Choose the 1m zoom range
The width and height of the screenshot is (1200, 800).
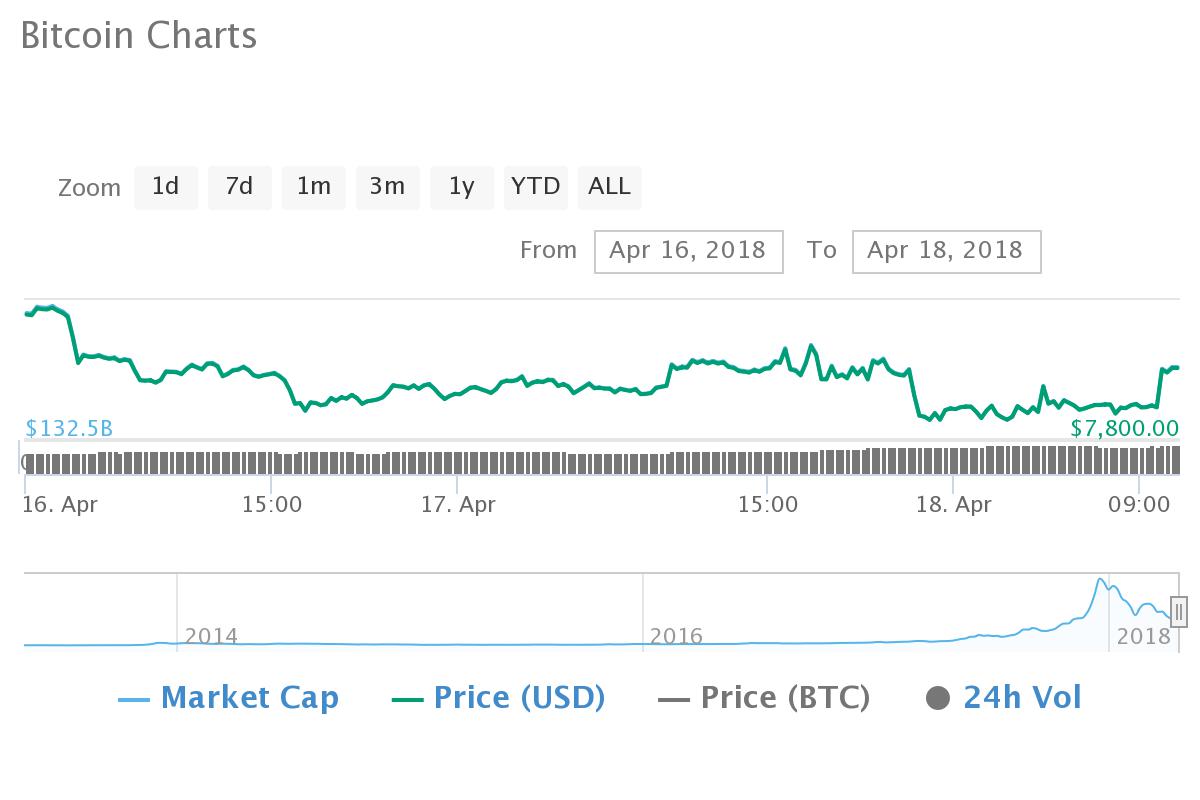click(314, 187)
